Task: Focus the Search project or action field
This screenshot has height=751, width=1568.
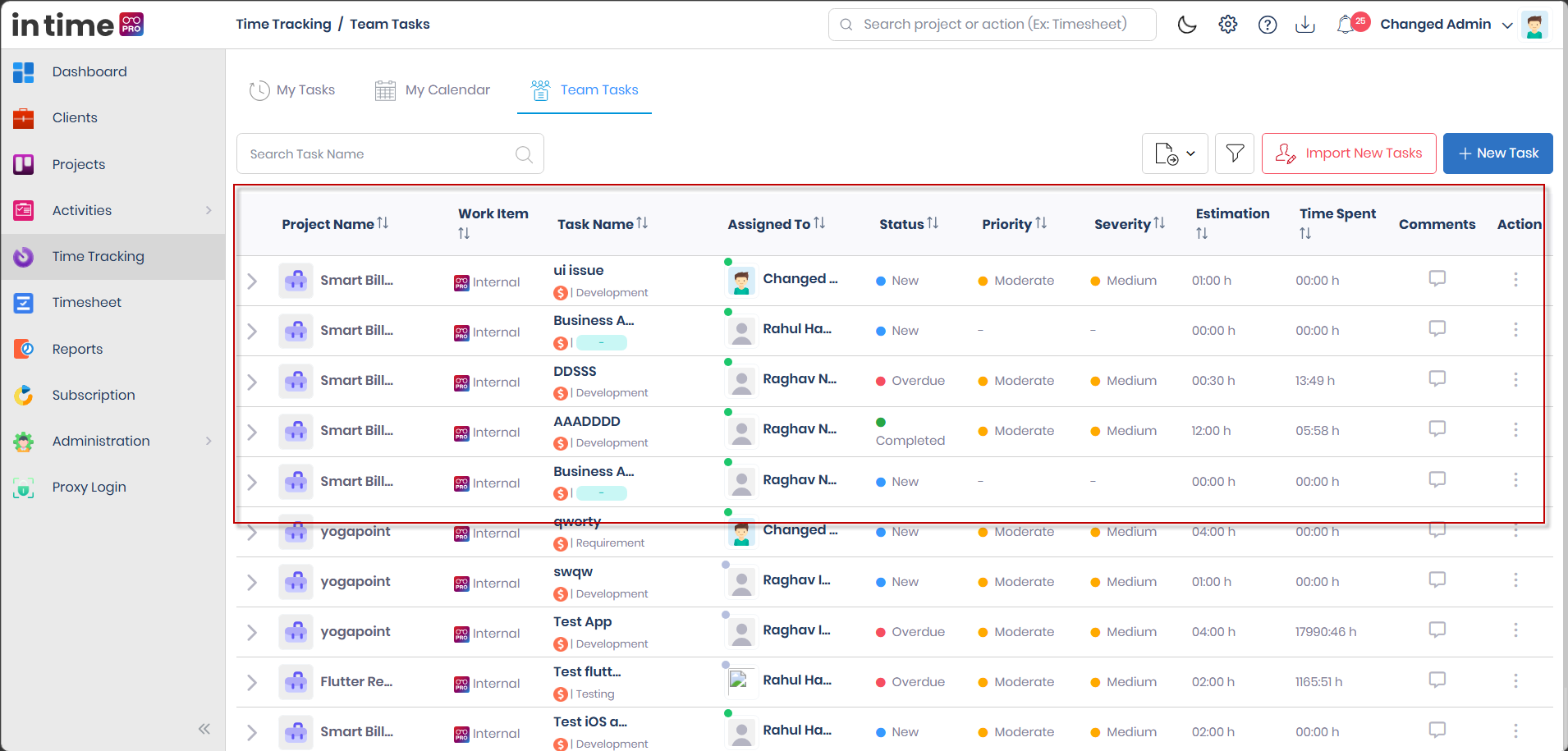Action: [x=992, y=25]
